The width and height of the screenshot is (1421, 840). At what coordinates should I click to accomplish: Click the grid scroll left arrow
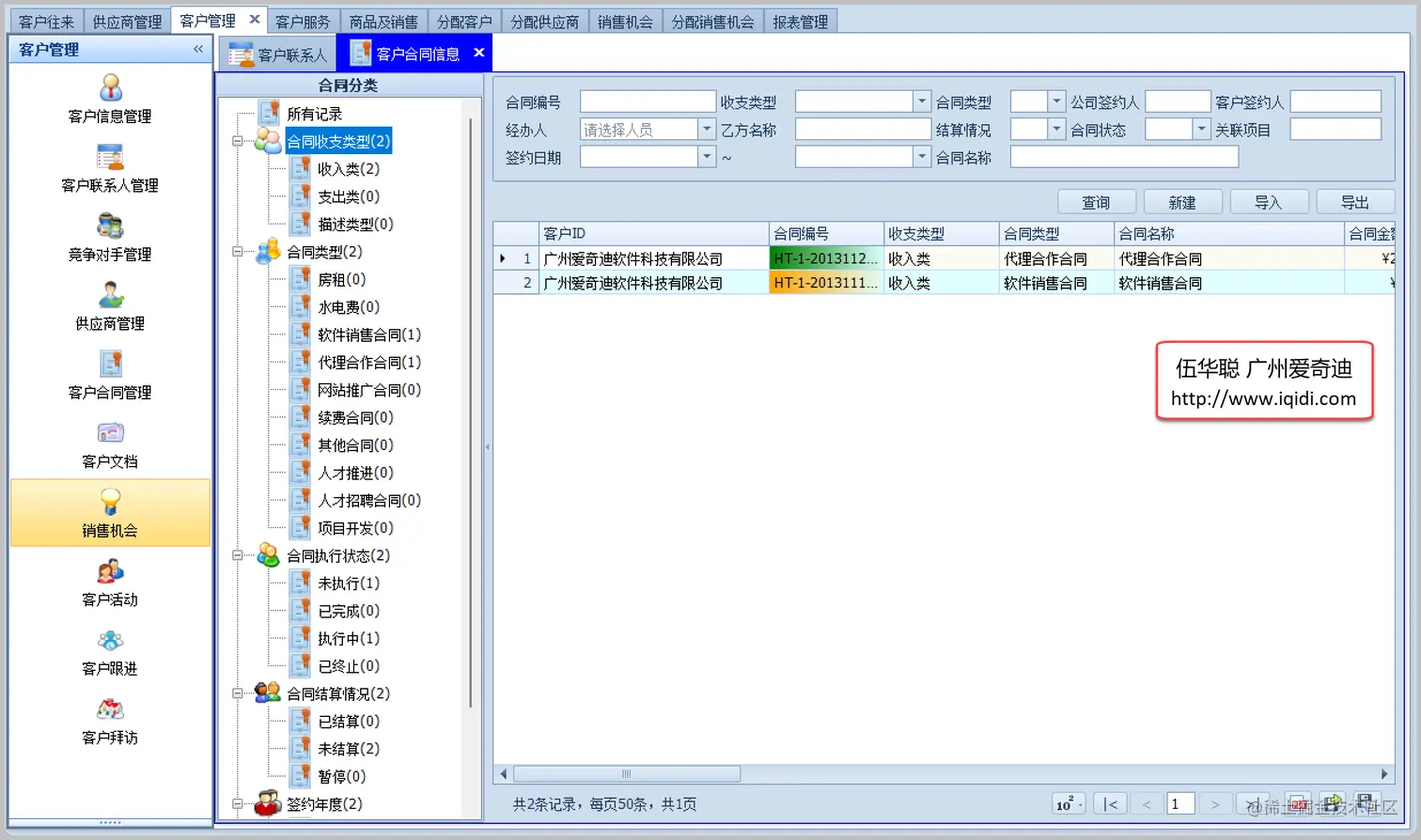tap(504, 774)
